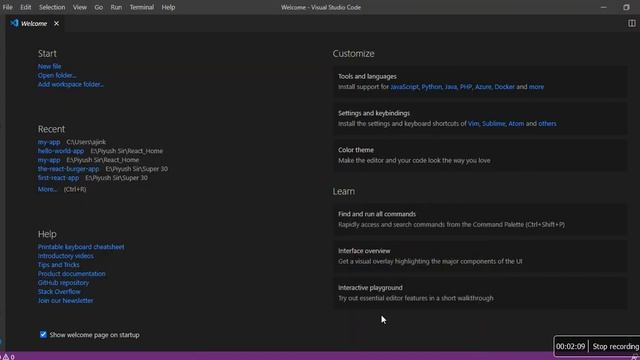Viewport: 640px width, 360px height.
Task: Install Atom keybindings
Action: [516, 124]
